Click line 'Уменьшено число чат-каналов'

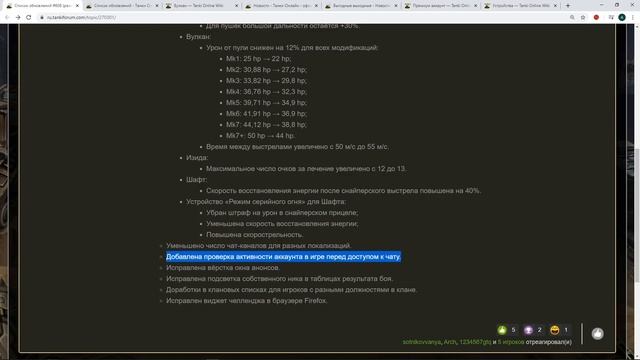click(258, 246)
